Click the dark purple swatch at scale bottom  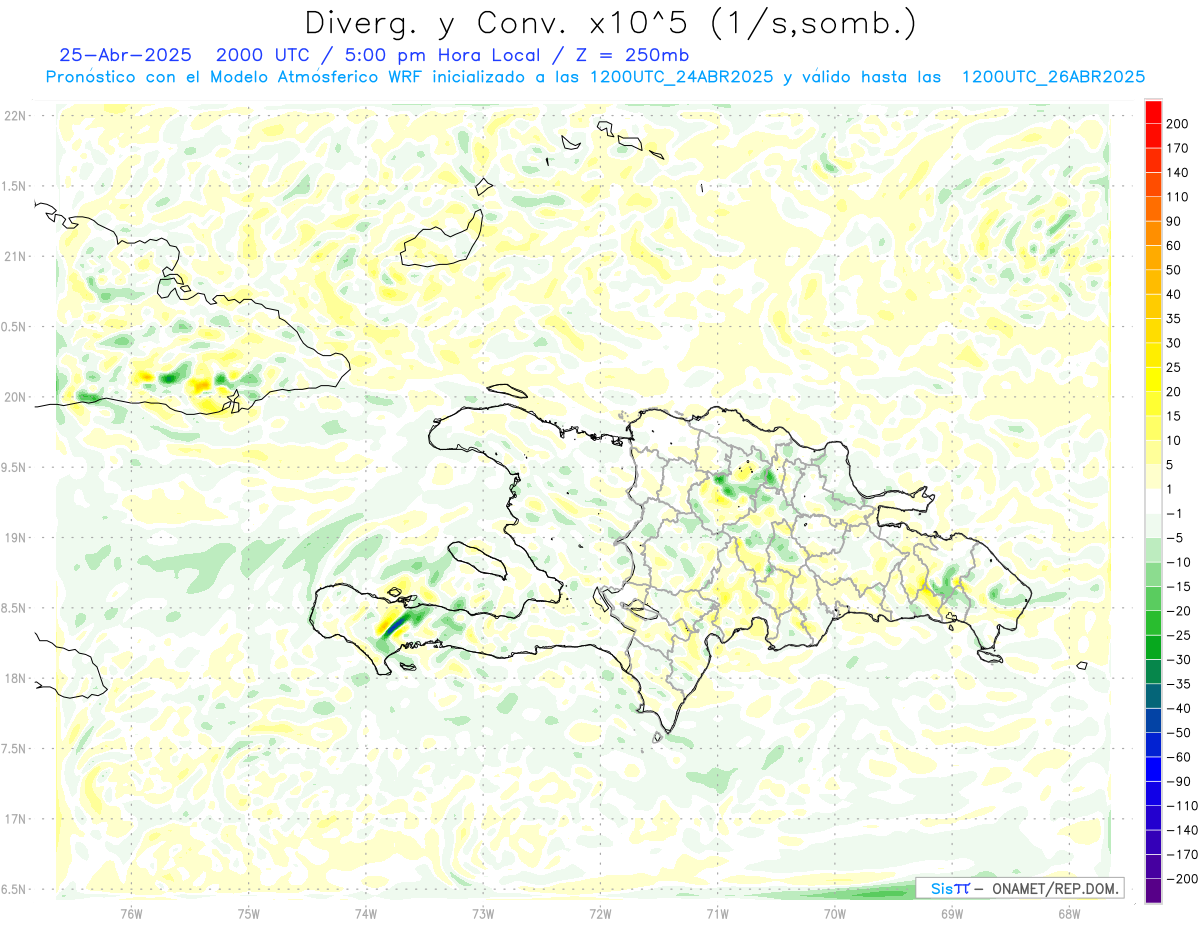pos(1154,891)
